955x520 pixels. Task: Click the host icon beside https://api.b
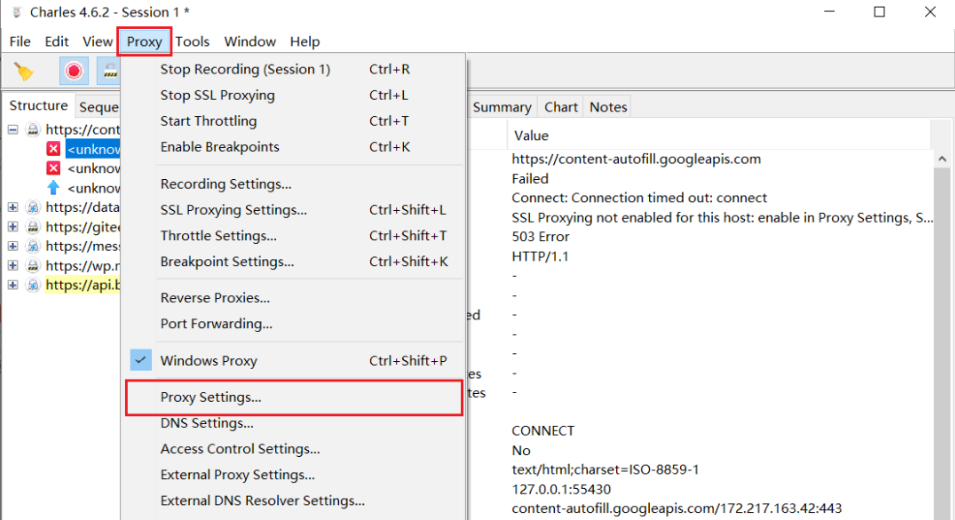click(x=33, y=285)
